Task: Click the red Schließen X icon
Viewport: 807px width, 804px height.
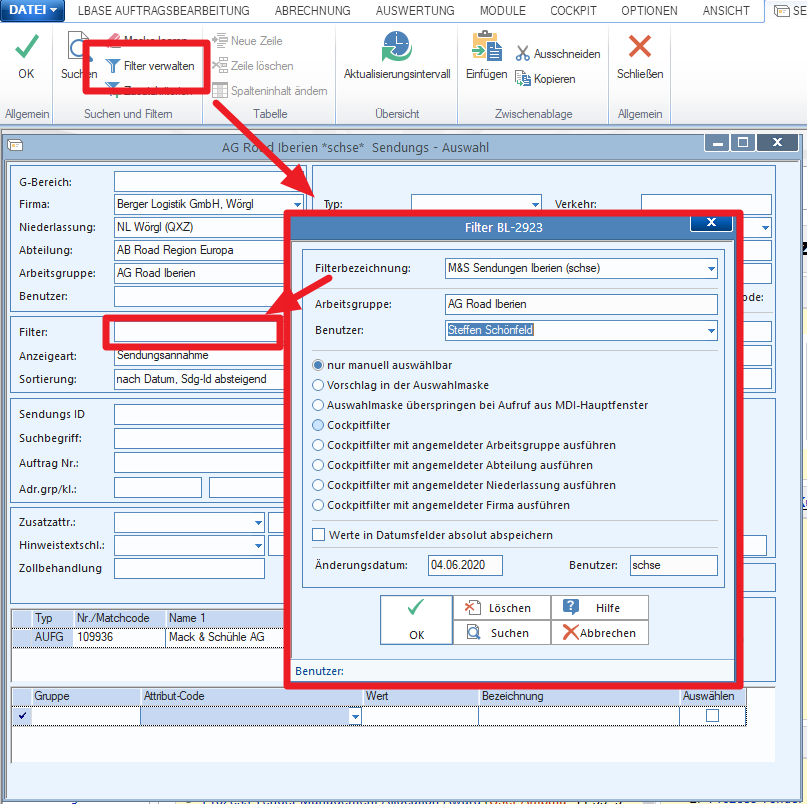Action: pos(640,46)
